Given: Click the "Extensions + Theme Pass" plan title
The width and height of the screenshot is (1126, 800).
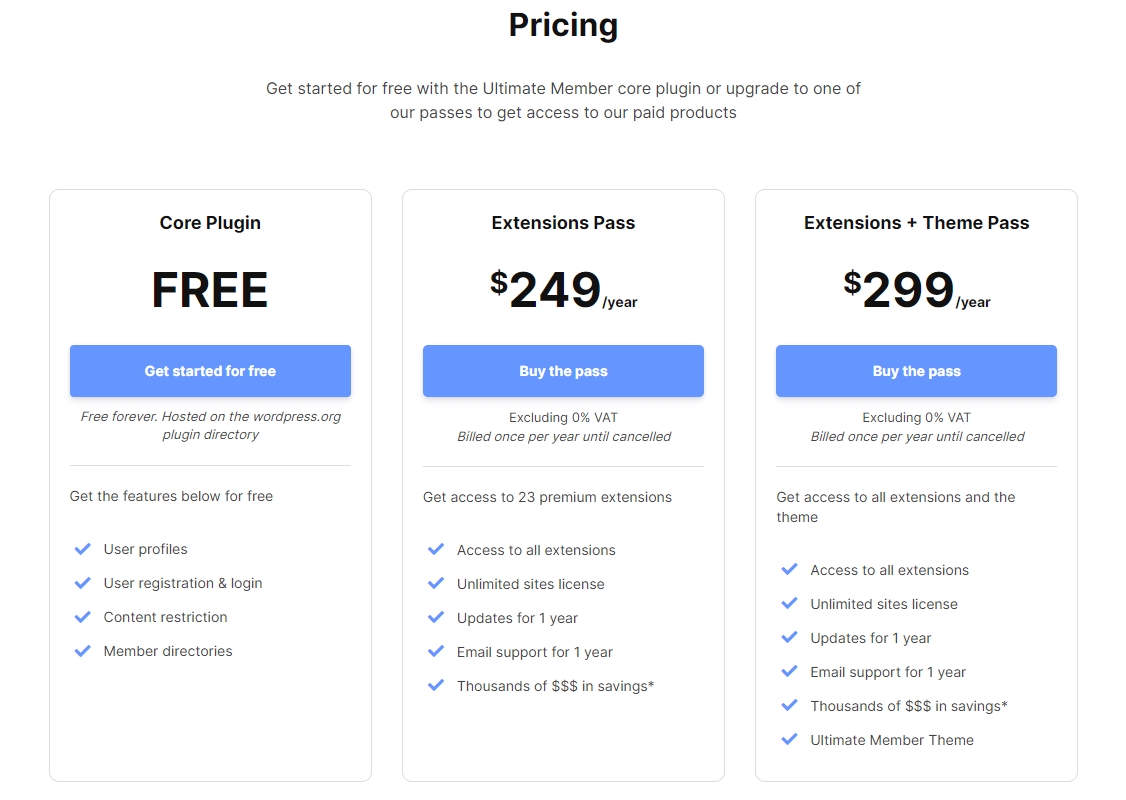Looking at the screenshot, I should (x=916, y=223).
